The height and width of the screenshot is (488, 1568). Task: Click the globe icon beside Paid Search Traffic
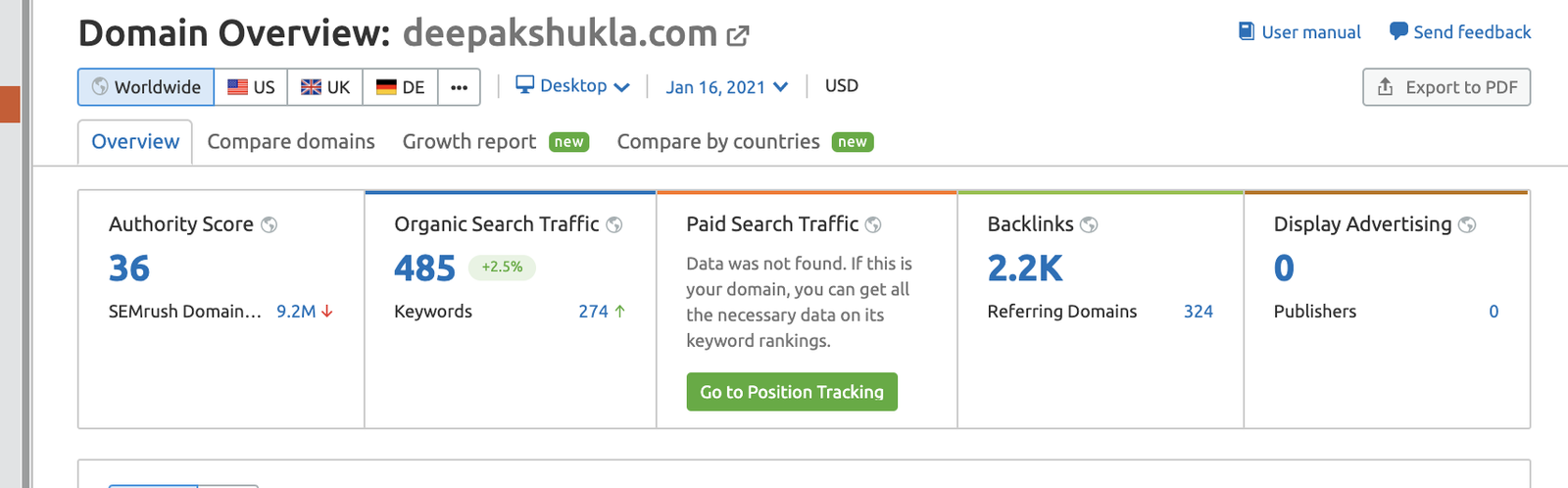point(873,224)
